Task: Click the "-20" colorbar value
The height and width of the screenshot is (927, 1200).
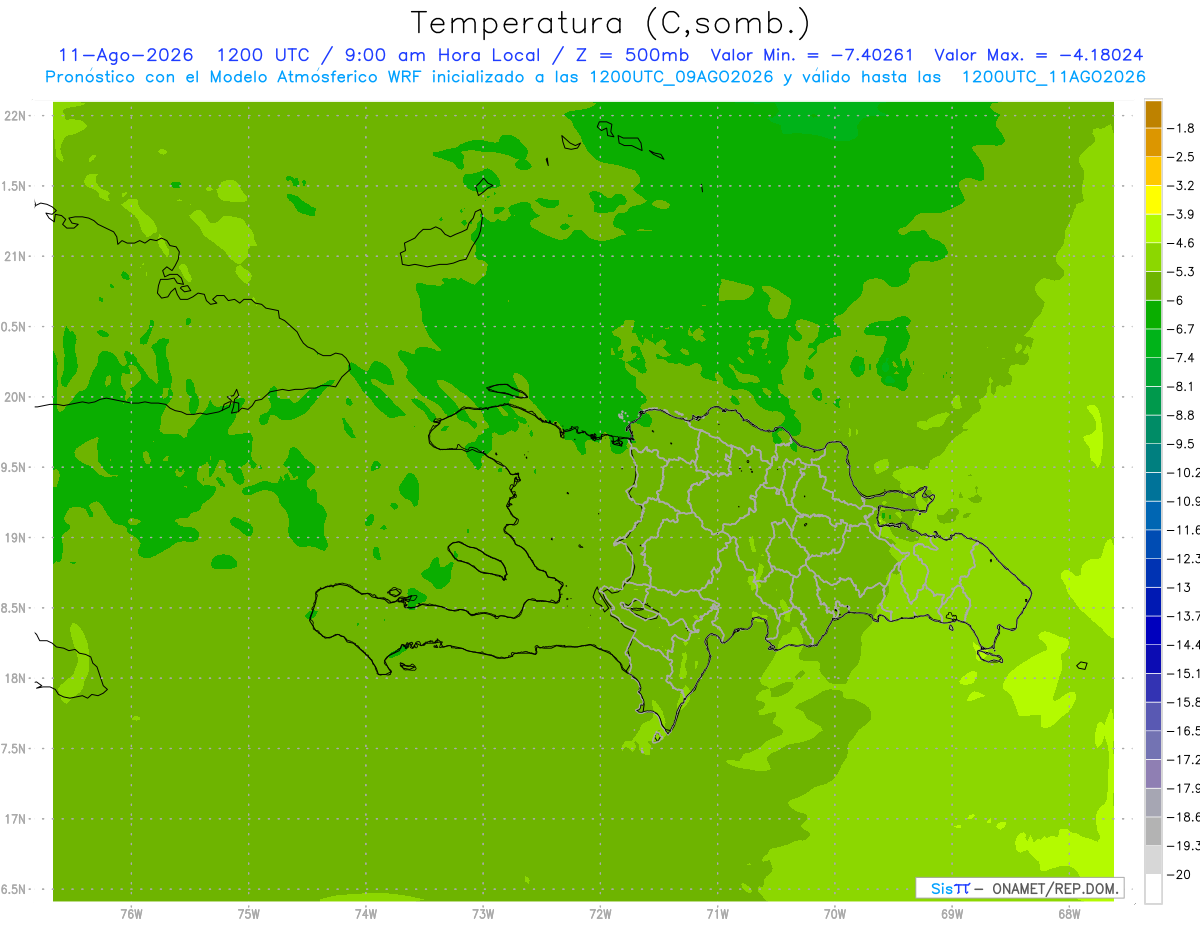Action: (x=1180, y=874)
